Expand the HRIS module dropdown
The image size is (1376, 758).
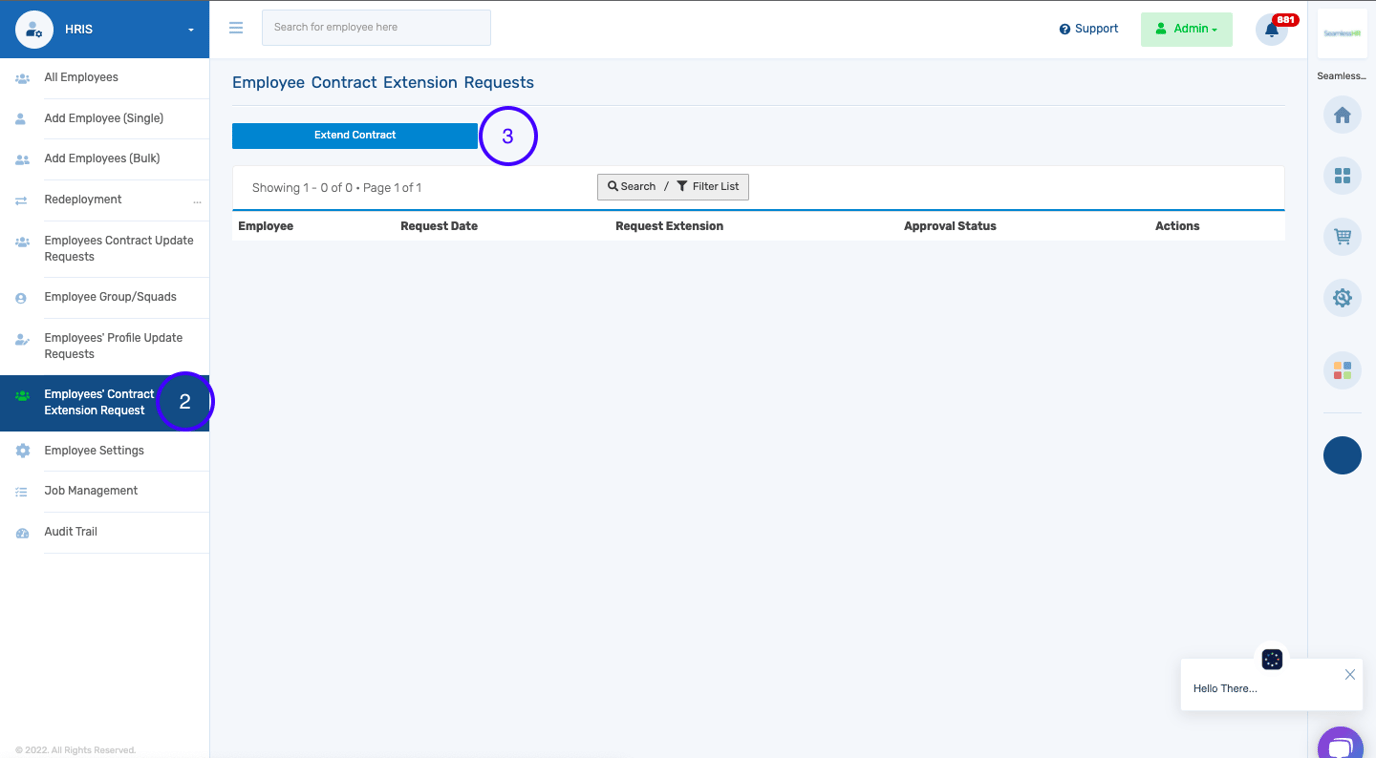pyautogui.click(x=190, y=30)
